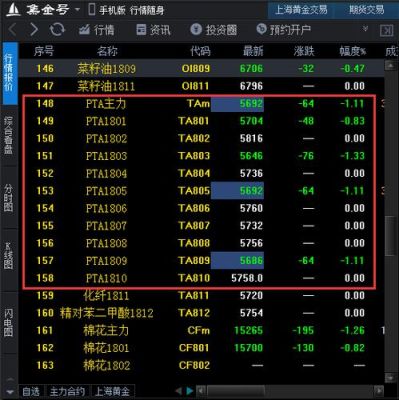Click the 5758.0 price of TA810

tap(247, 278)
